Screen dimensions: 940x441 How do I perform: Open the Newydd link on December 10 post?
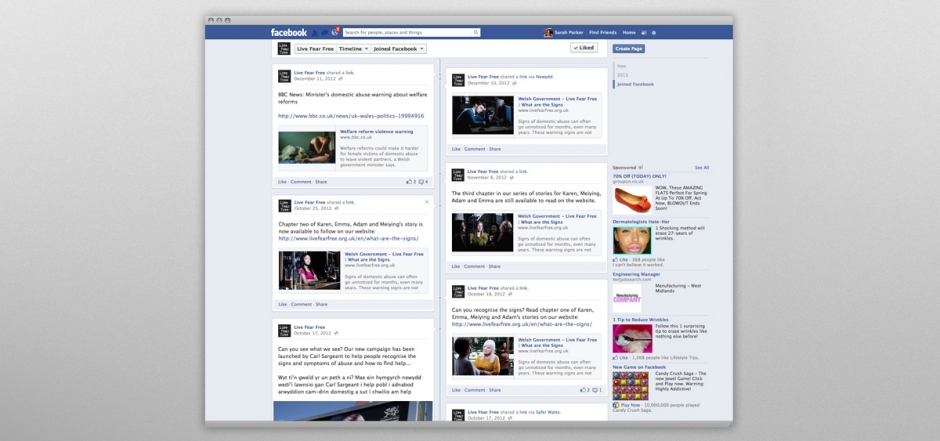coord(545,77)
